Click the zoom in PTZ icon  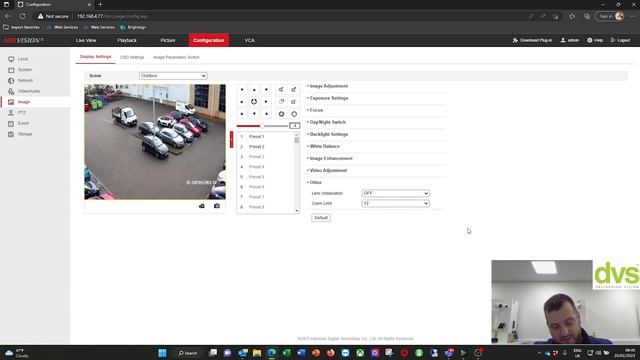294,89
